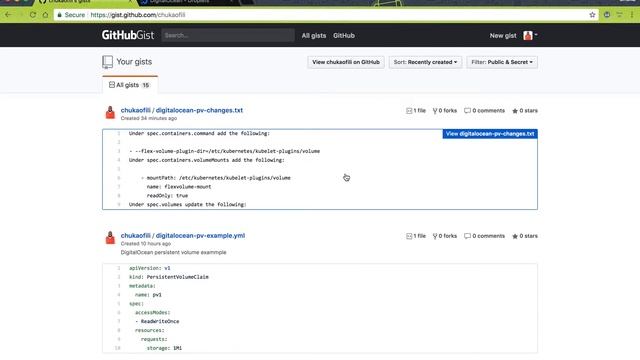This screenshot has height=360, width=640.
Task: Click the browser address bar URL
Action: tap(138, 15)
